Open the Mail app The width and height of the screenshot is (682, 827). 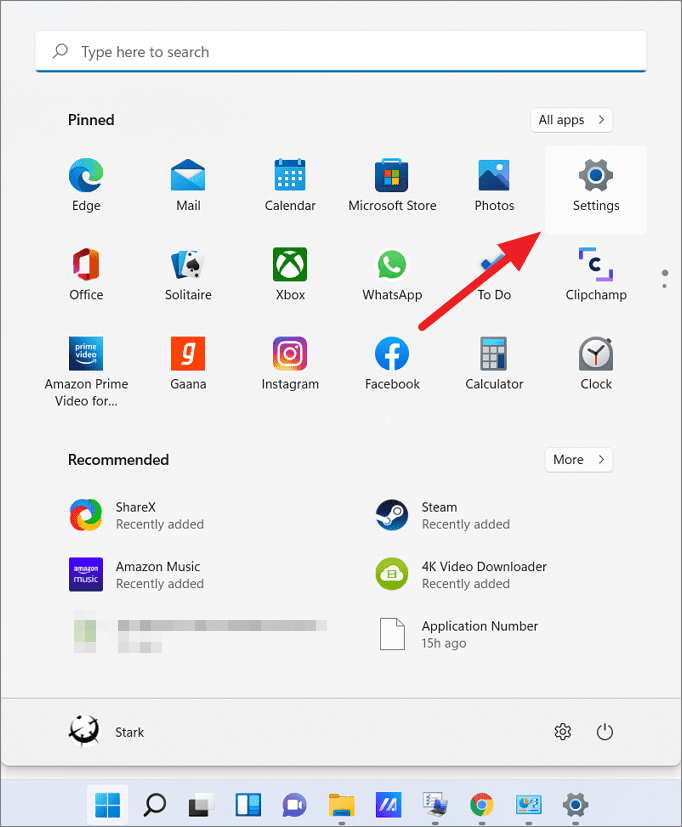coord(188,185)
